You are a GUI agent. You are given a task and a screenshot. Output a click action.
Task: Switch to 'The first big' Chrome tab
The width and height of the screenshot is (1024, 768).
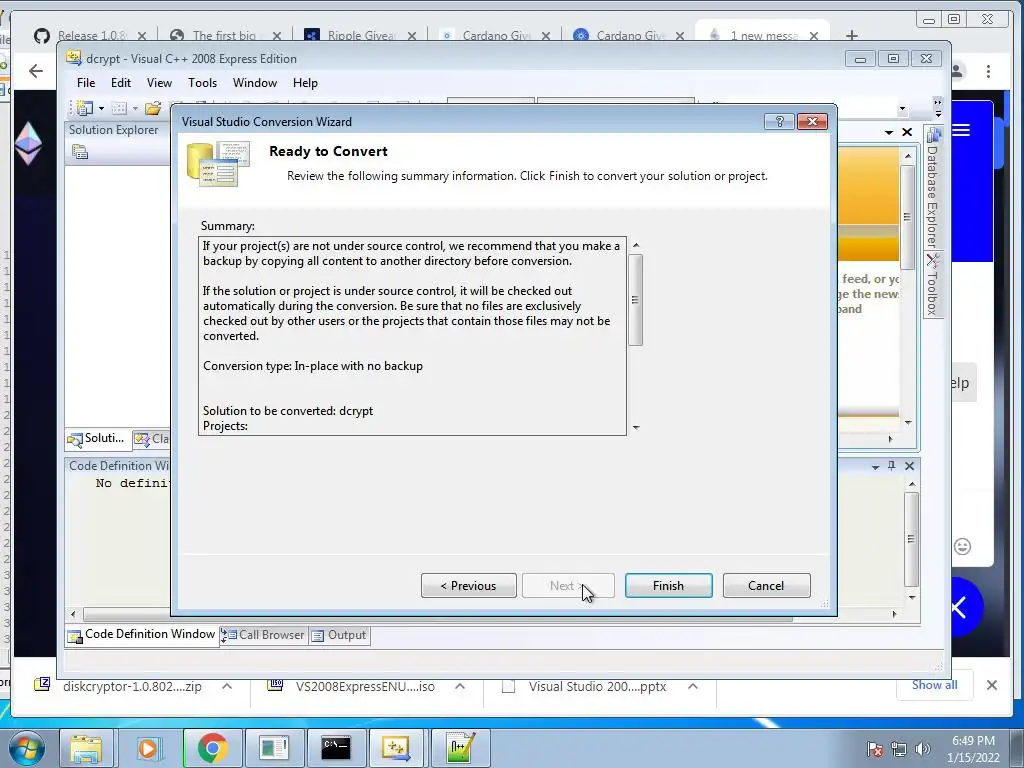pyautogui.click(x=225, y=35)
